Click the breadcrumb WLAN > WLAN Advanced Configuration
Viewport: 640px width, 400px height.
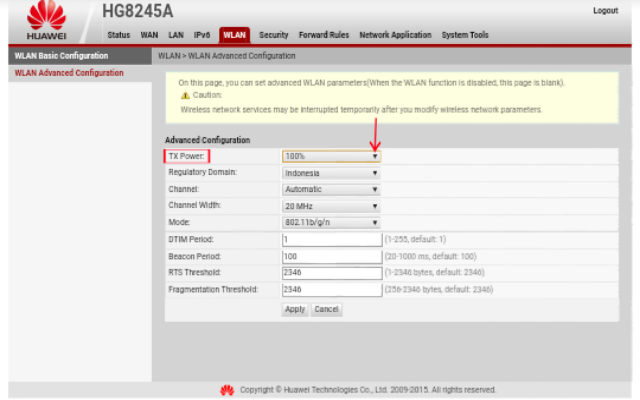[227, 56]
